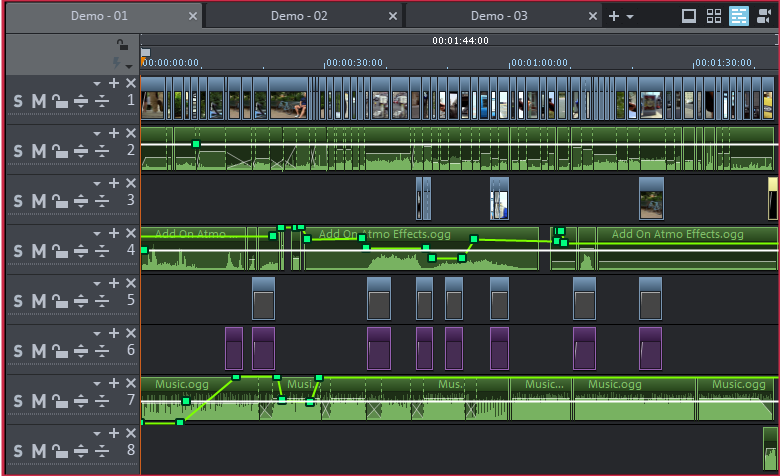This screenshot has width=780, height=476.
Task: Increase track 1 height icon
Action: pos(81,101)
